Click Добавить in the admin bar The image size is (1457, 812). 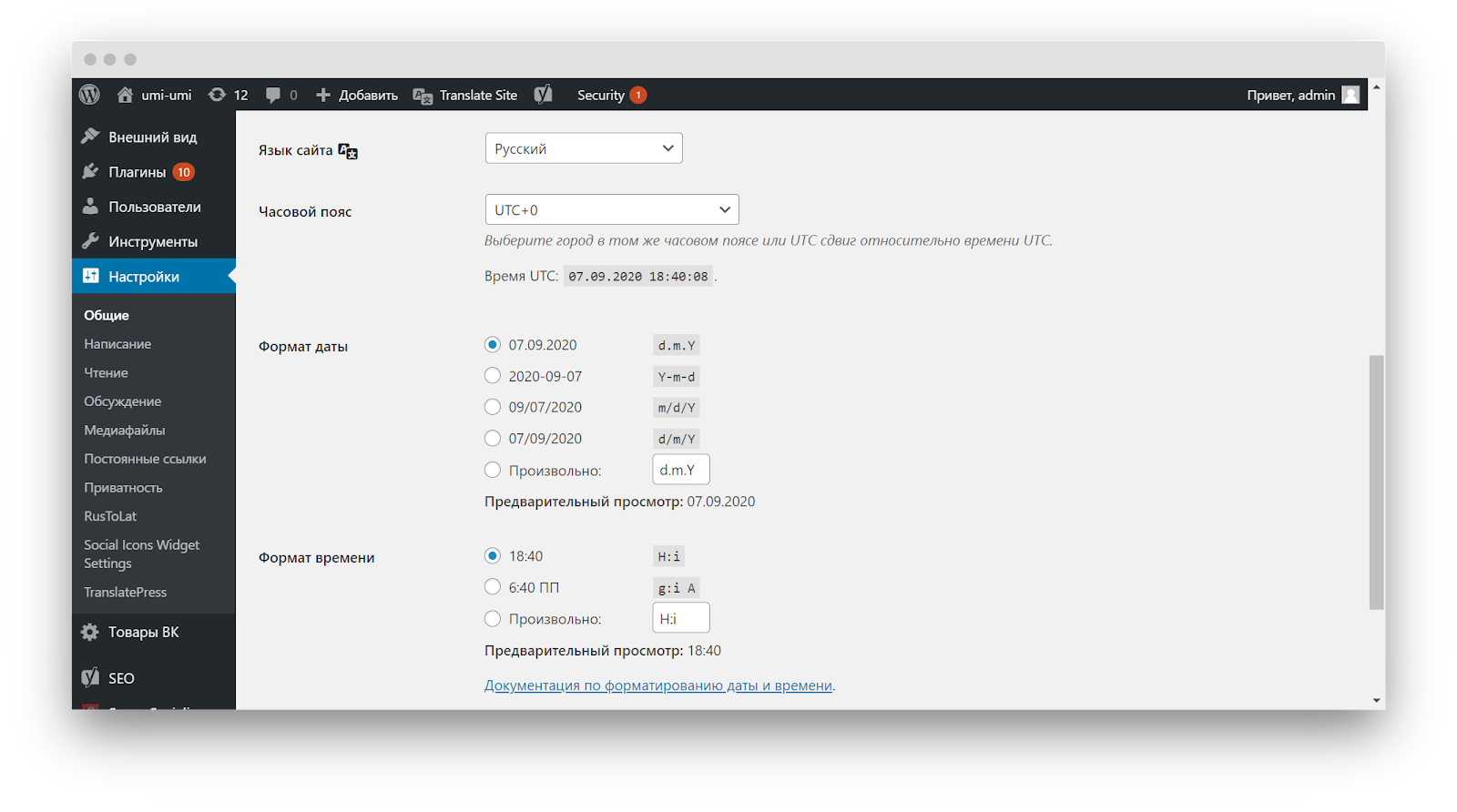(368, 95)
